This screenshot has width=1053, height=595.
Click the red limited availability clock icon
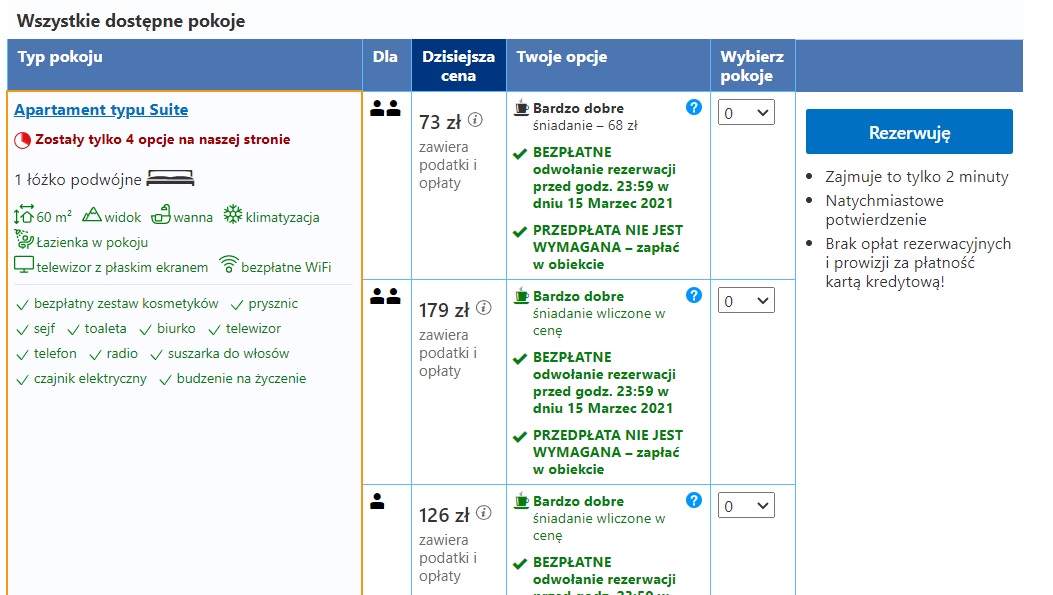23,140
